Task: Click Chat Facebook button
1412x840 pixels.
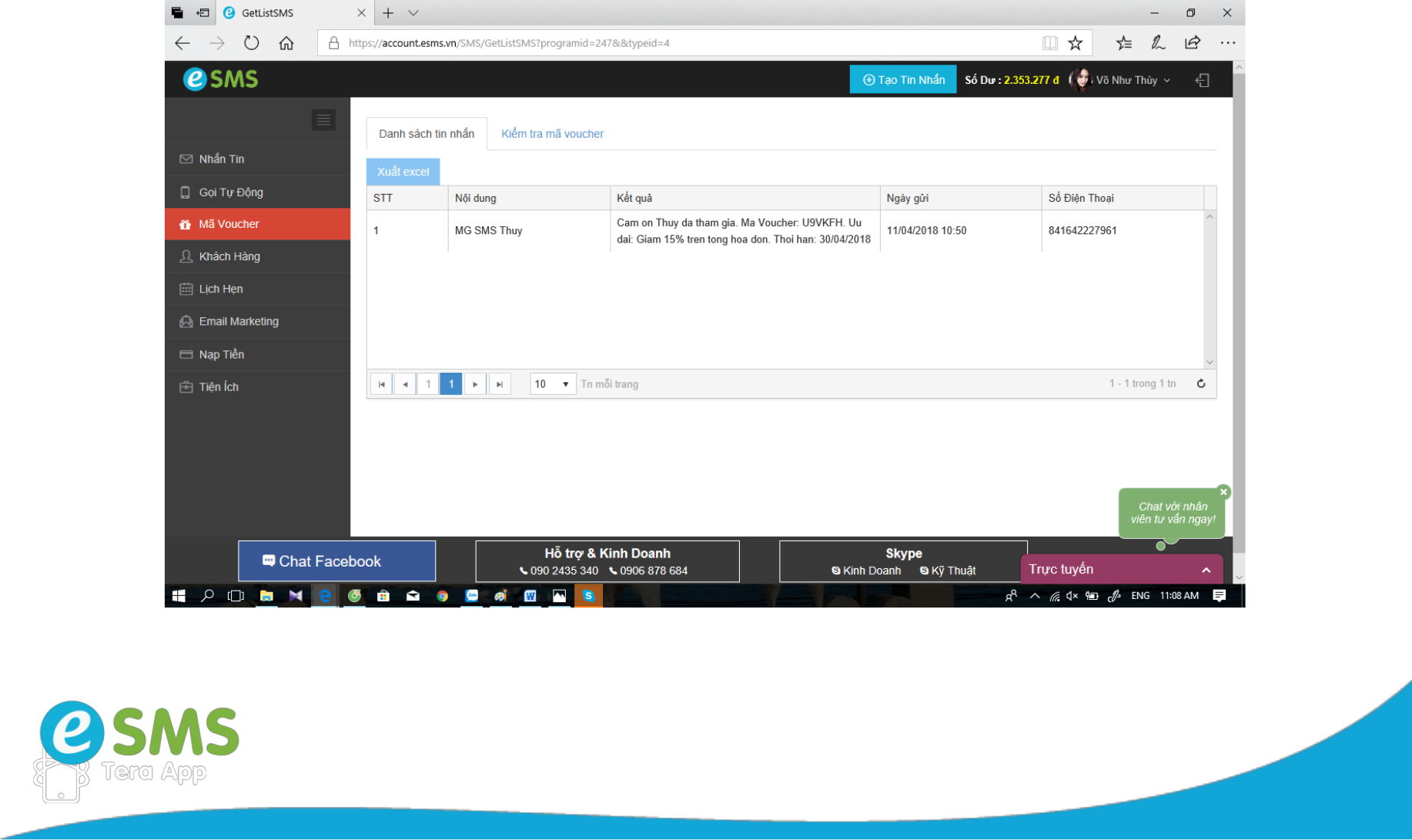Action: pos(336,561)
